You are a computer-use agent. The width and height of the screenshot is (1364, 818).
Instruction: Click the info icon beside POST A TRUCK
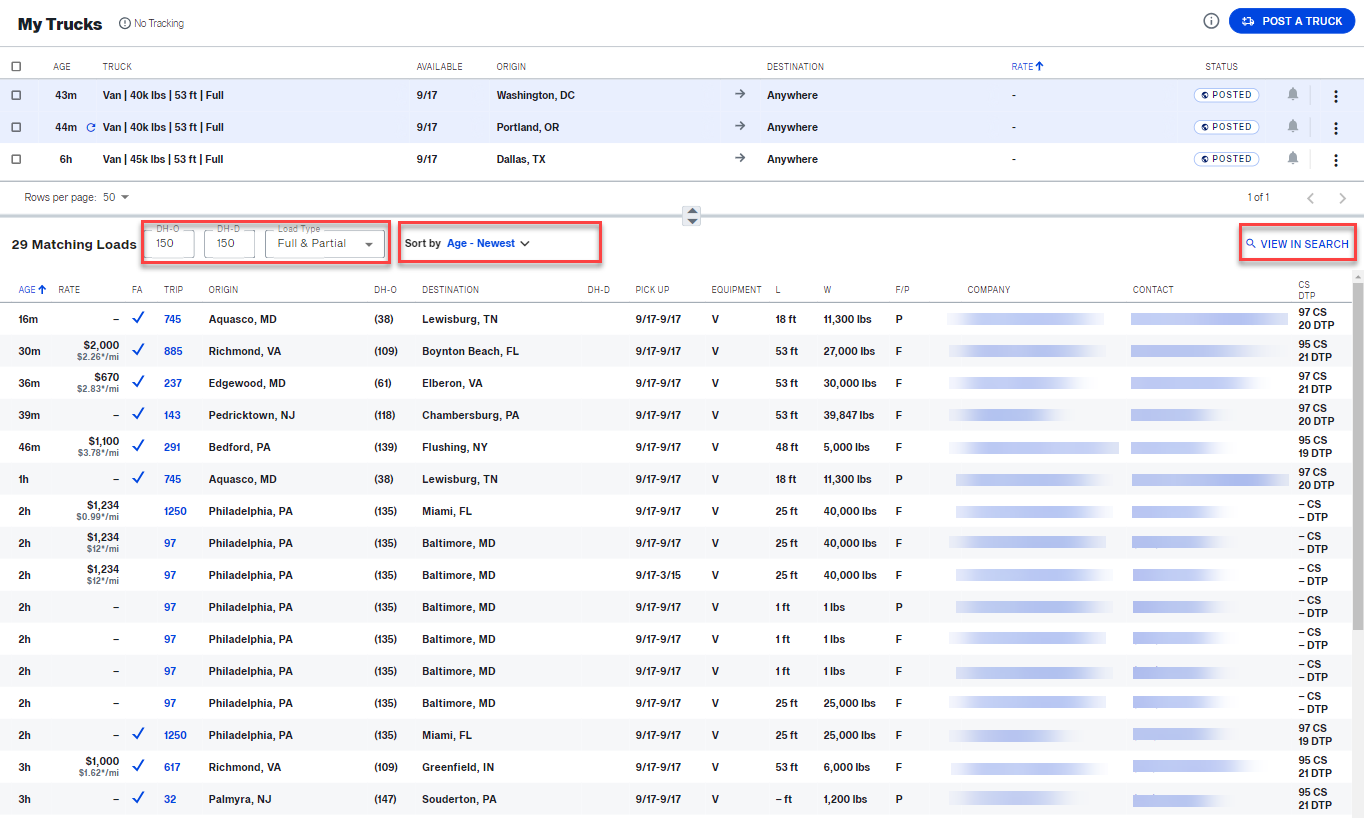point(1210,20)
